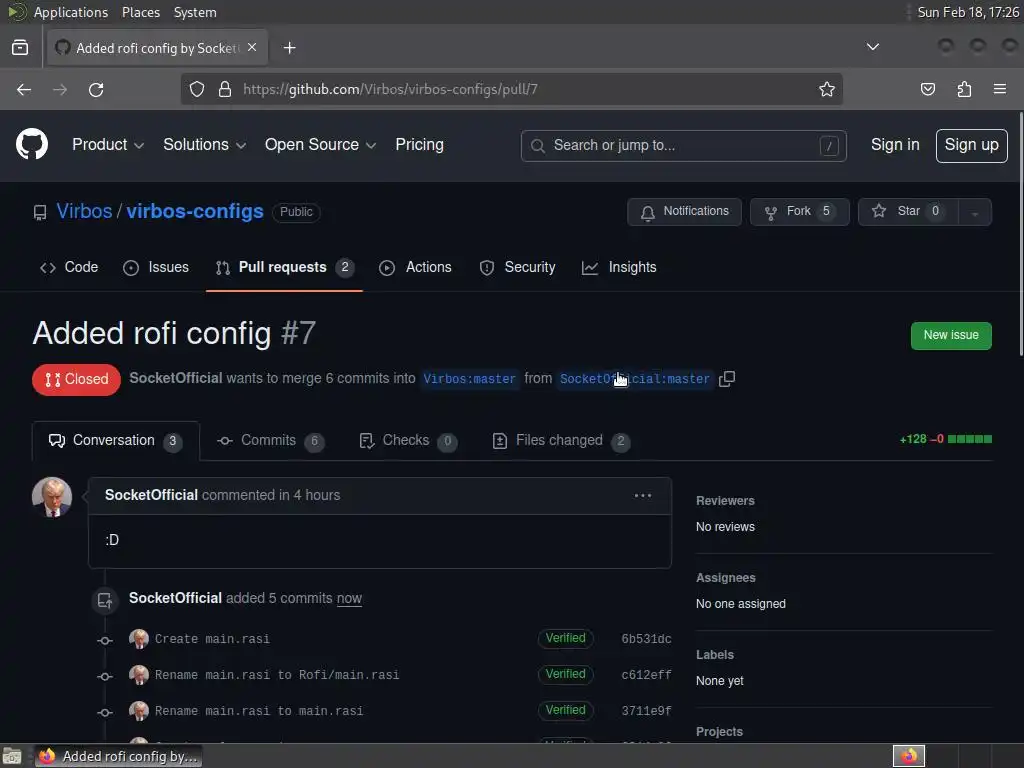Select the Conversation tab
This screenshot has height=768, width=1024.
point(116,441)
